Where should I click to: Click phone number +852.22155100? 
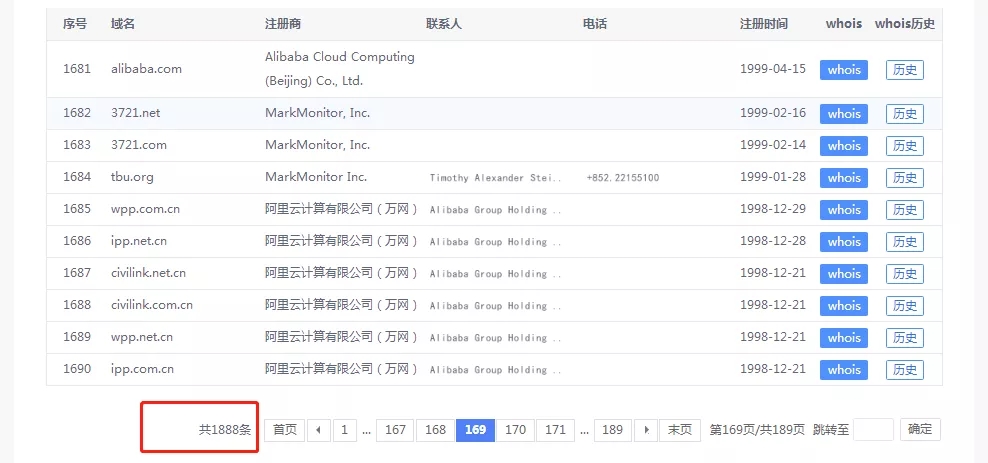coord(623,178)
